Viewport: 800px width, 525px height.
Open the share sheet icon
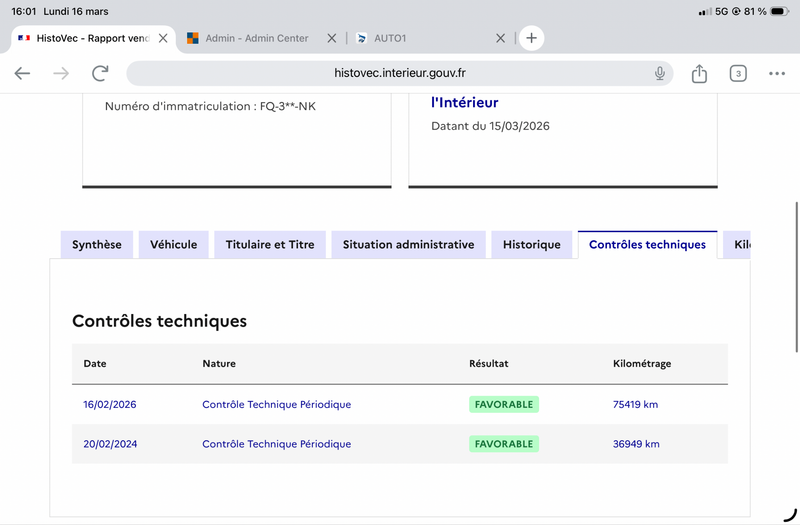[699, 73]
